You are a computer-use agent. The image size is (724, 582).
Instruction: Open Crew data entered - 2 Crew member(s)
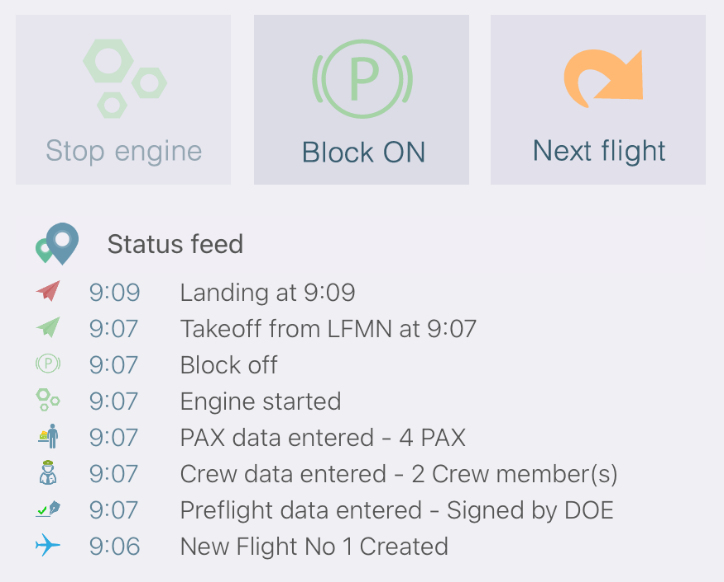pos(399,474)
